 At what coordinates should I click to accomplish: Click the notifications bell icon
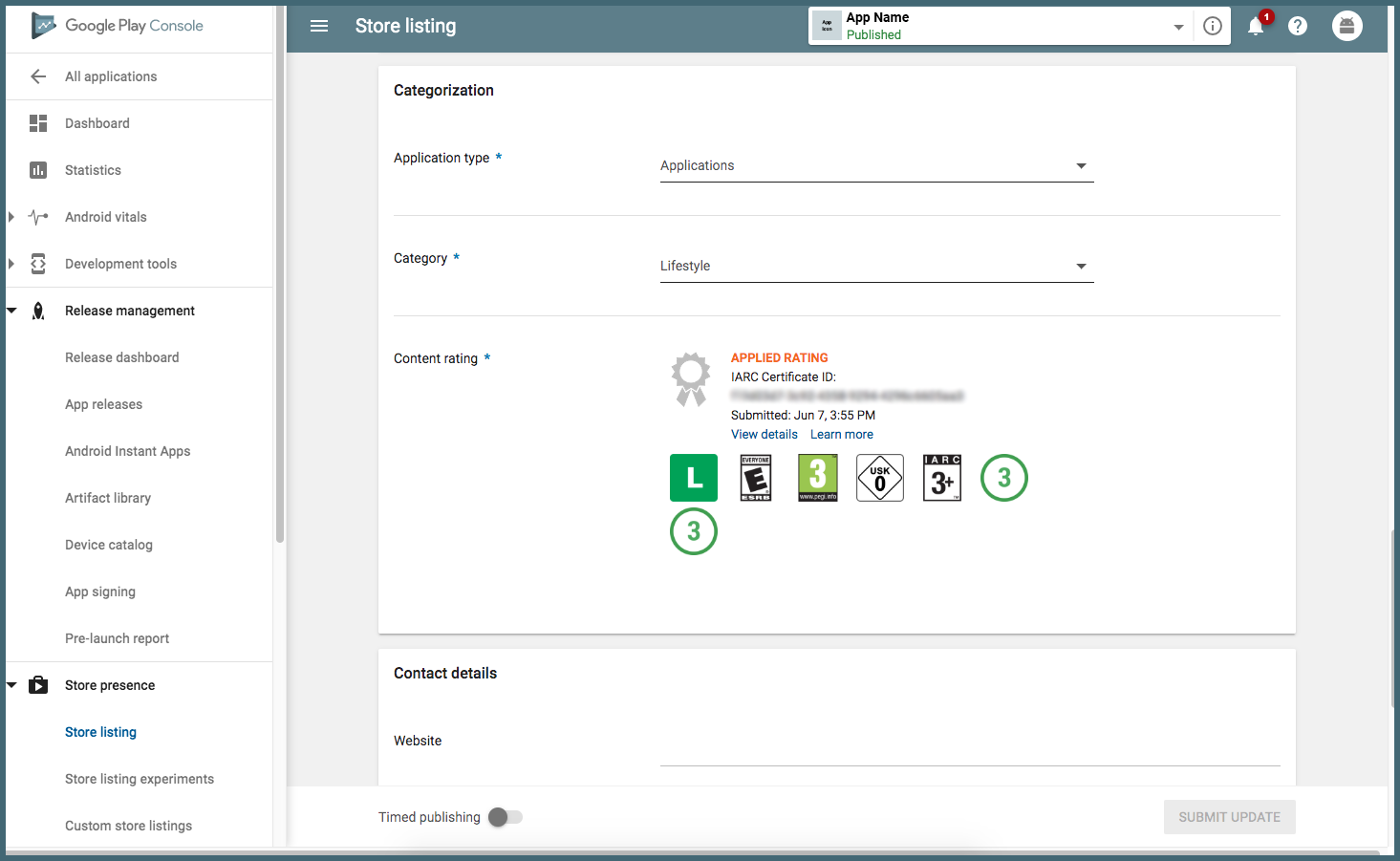pos(1256,27)
